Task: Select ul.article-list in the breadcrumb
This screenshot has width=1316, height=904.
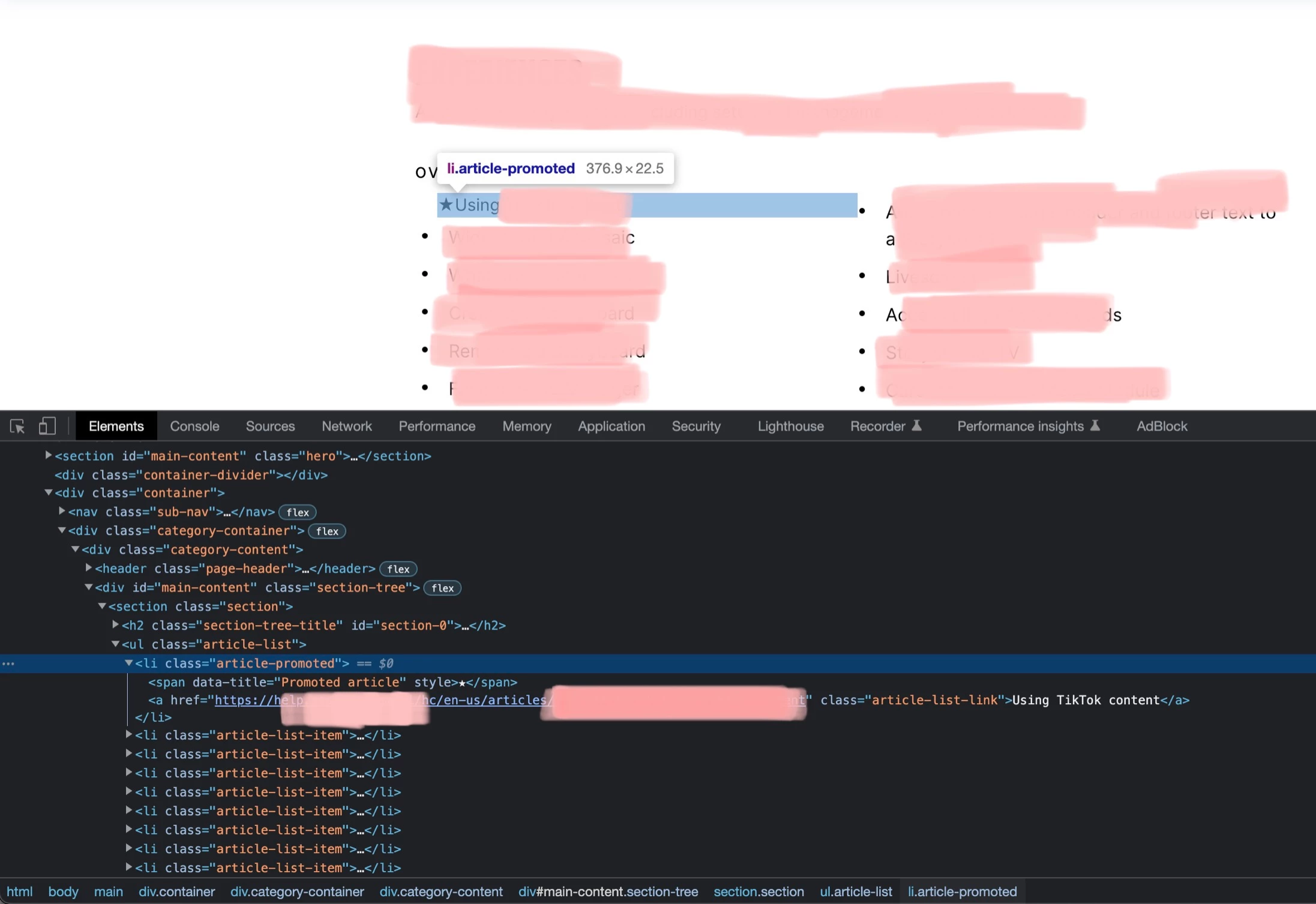Action: pos(856,892)
